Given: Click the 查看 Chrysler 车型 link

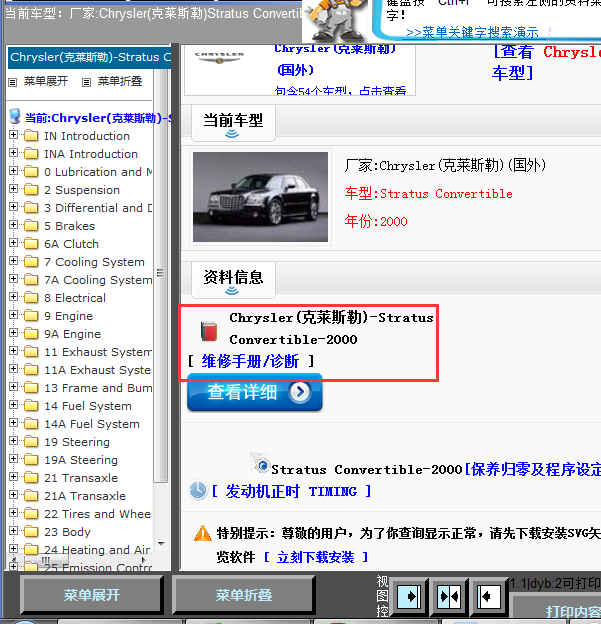Looking at the screenshot, I should [x=546, y=62].
